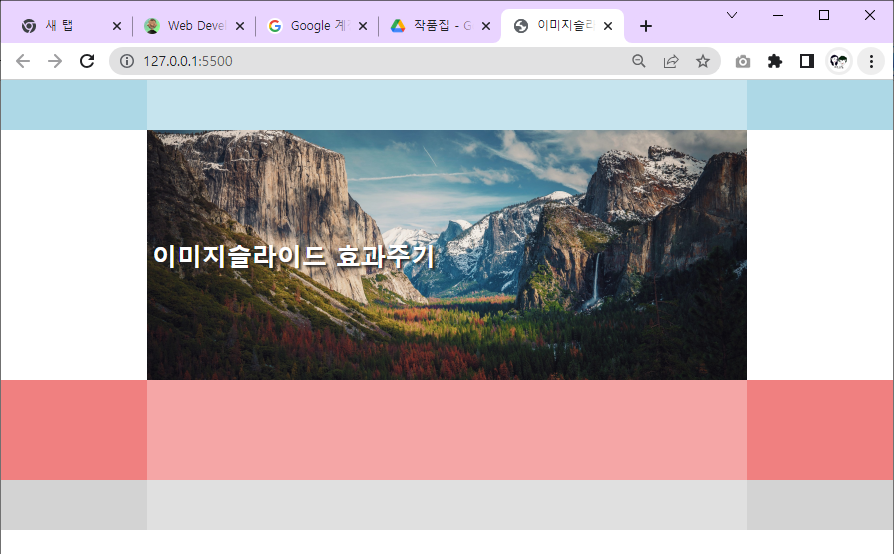Click the camera screenshot extension icon
The image size is (894, 554).
point(742,61)
